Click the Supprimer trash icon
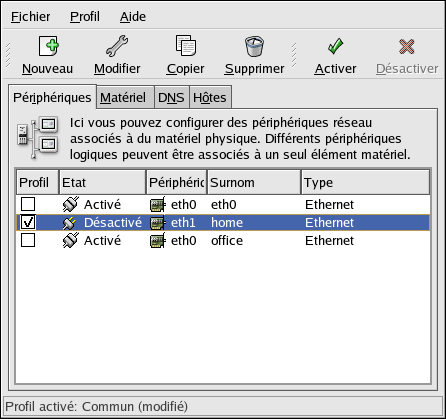The image size is (446, 419). tap(254, 46)
